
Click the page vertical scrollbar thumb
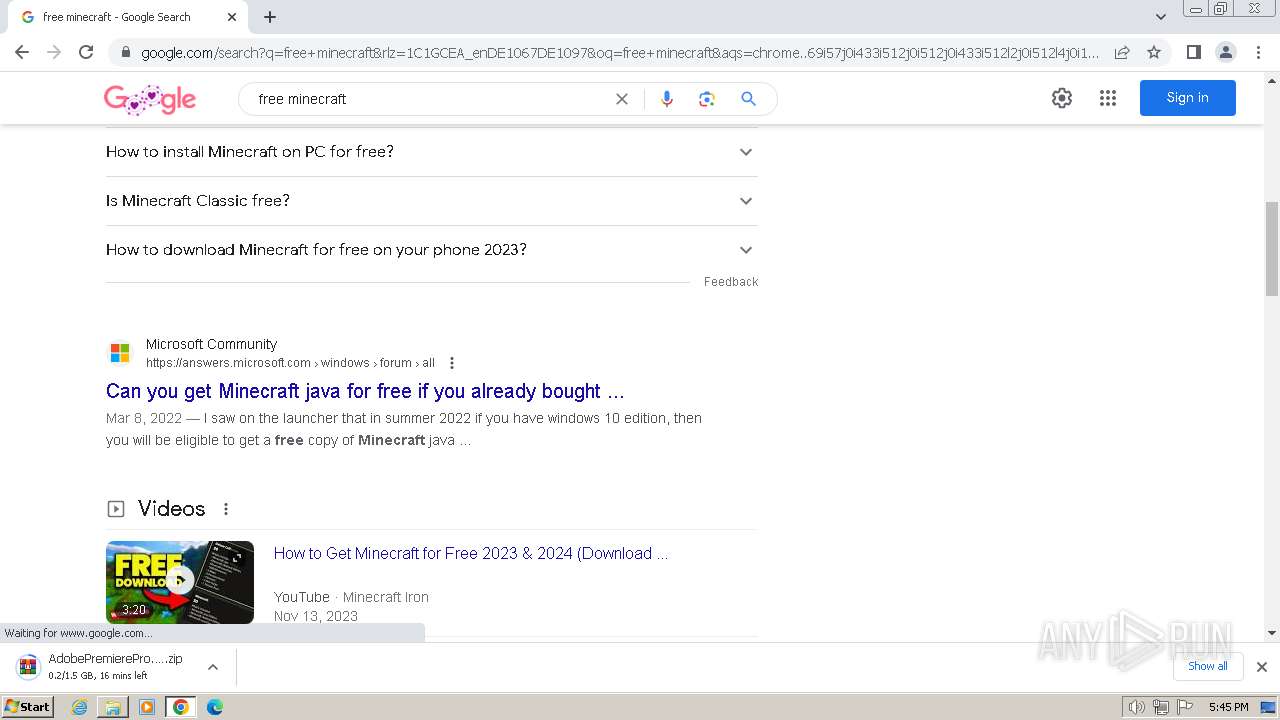[1272, 249]
